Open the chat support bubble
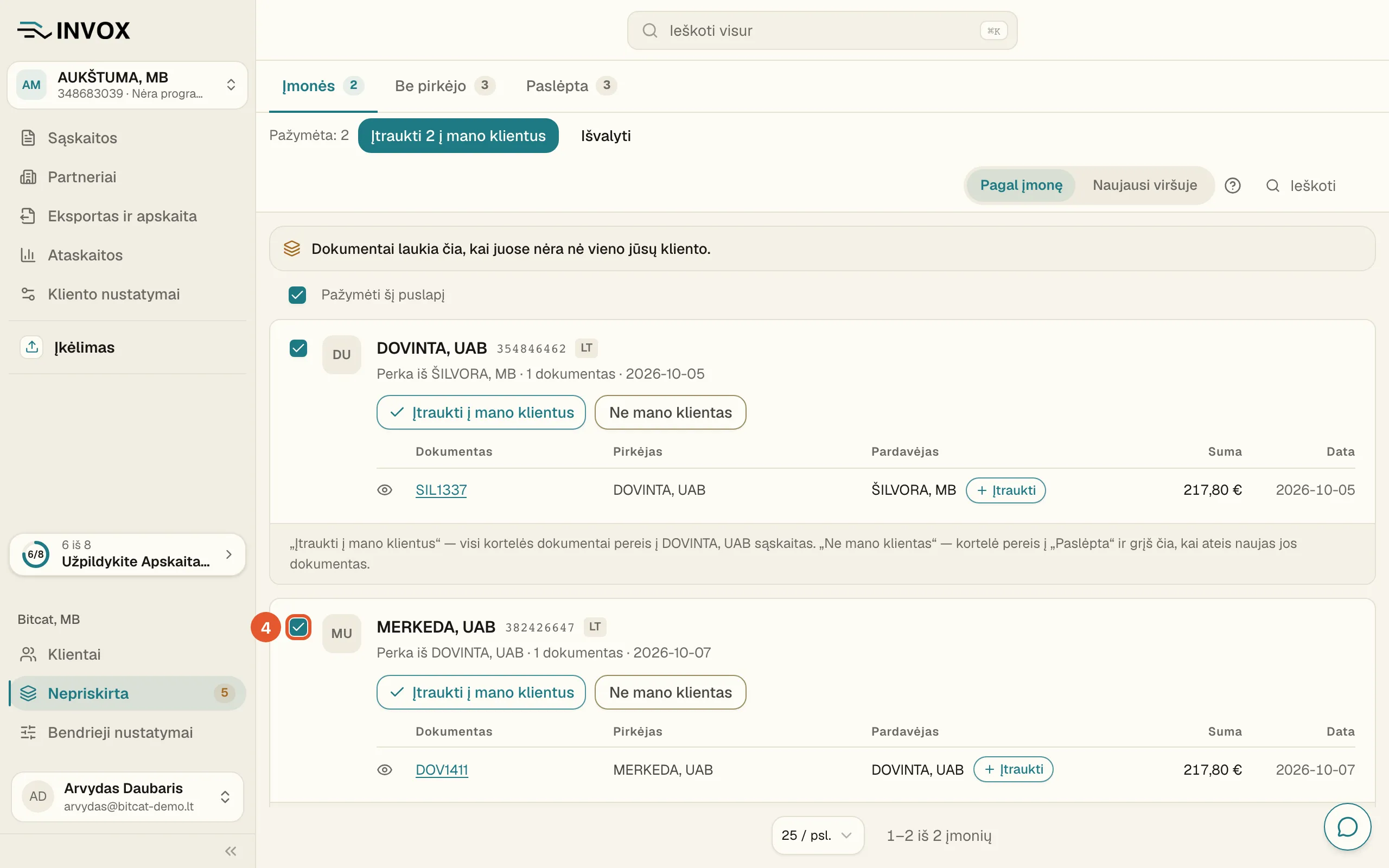This screenshot has width=1389, height=868. (1347, 827)
